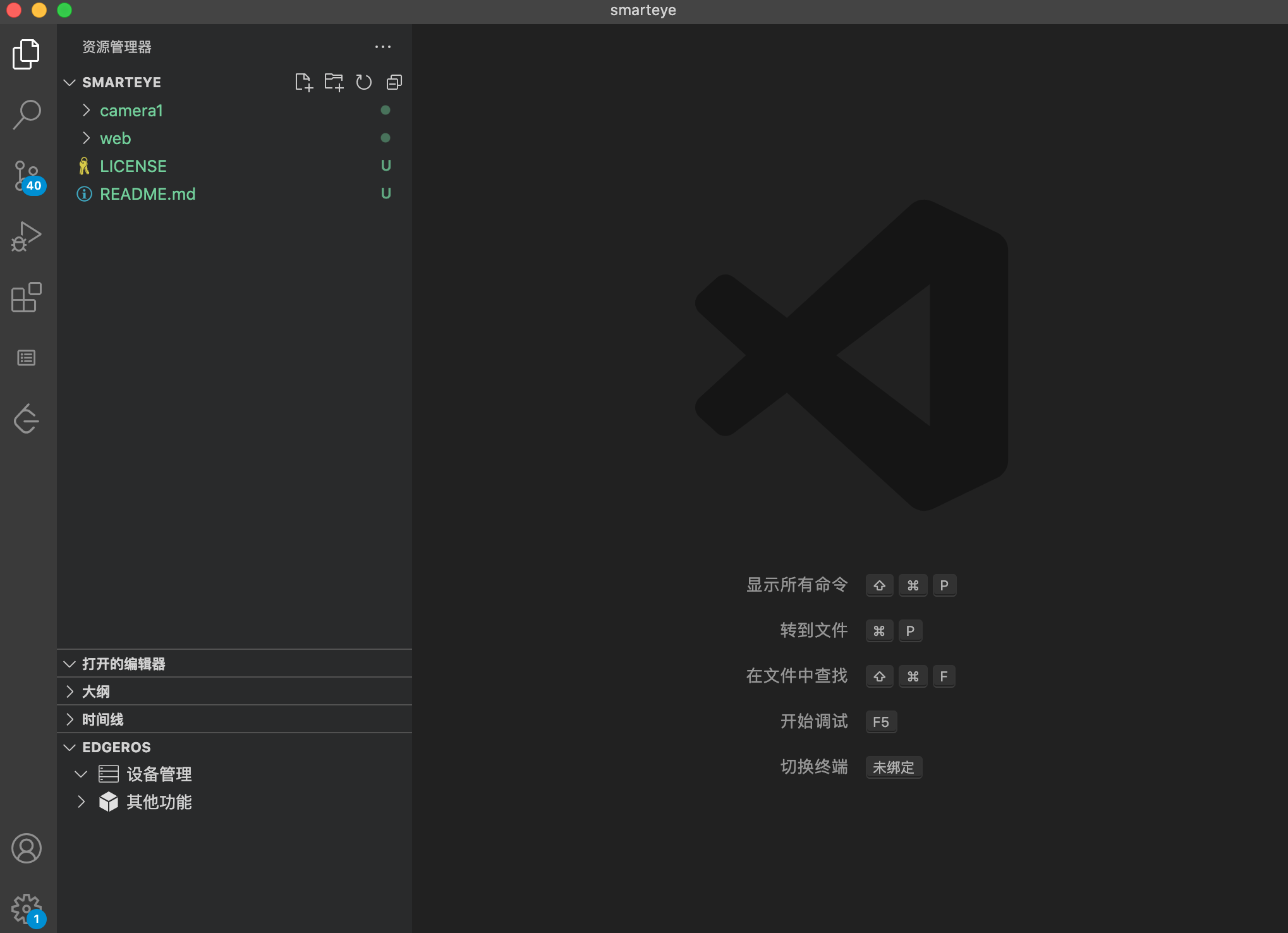Click the 其他功能 cube icon
The image size is (1288, 933).
pyautogui.click(x=109, y=802)
